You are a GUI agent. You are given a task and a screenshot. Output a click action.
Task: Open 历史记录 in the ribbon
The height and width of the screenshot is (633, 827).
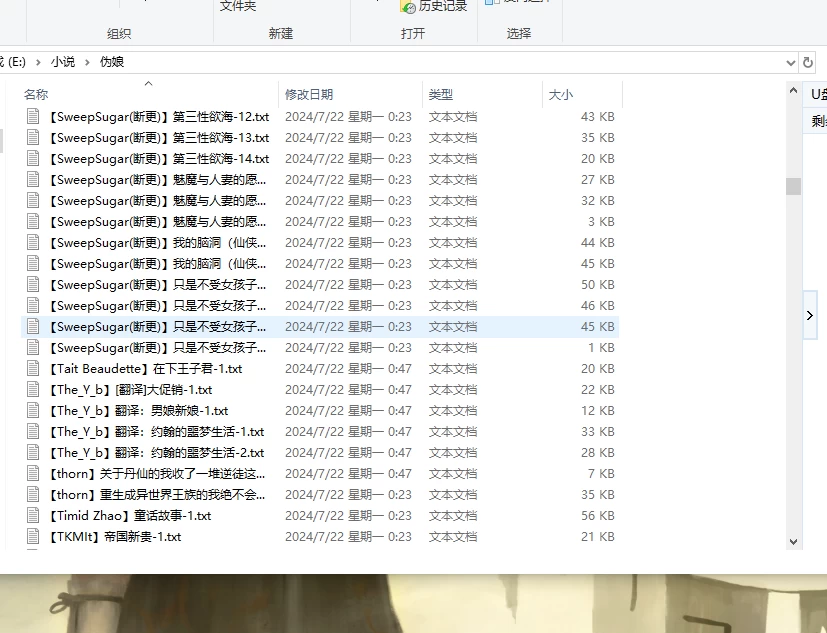click(x=434, y=6)
